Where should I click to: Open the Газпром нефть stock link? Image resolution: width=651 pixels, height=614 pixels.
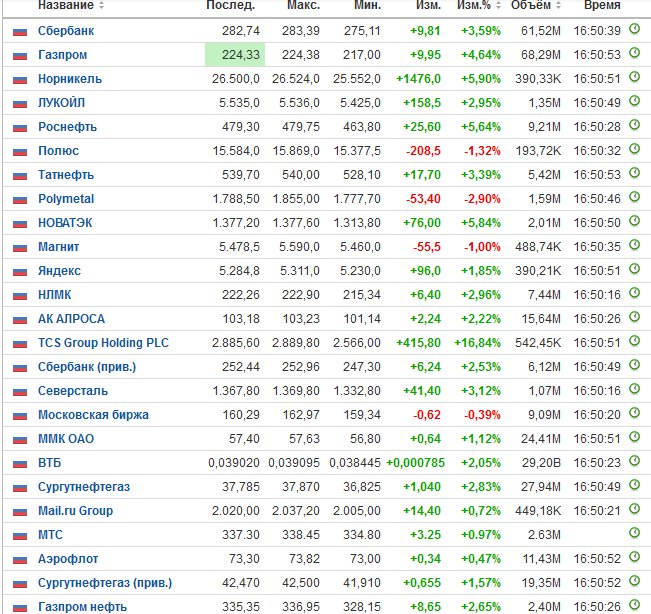[82, 607]
